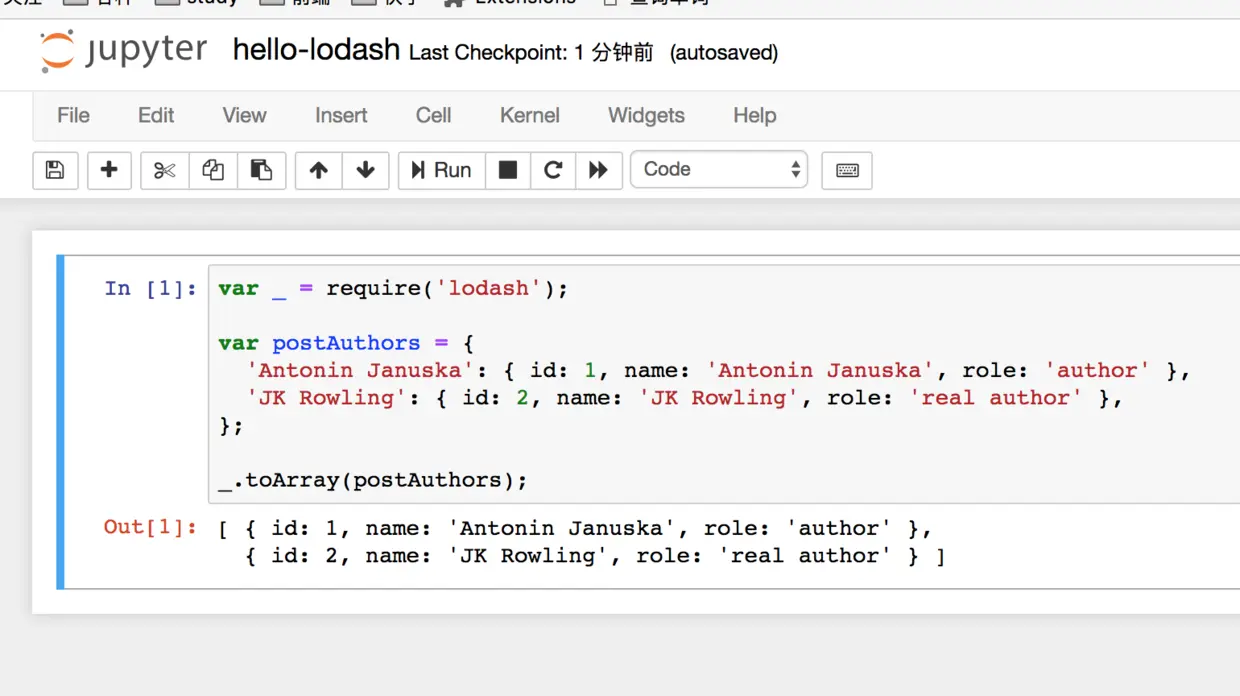1240x696 pixels.
Task: Cut the selected cell with the scissors icon
Action: 163,170
